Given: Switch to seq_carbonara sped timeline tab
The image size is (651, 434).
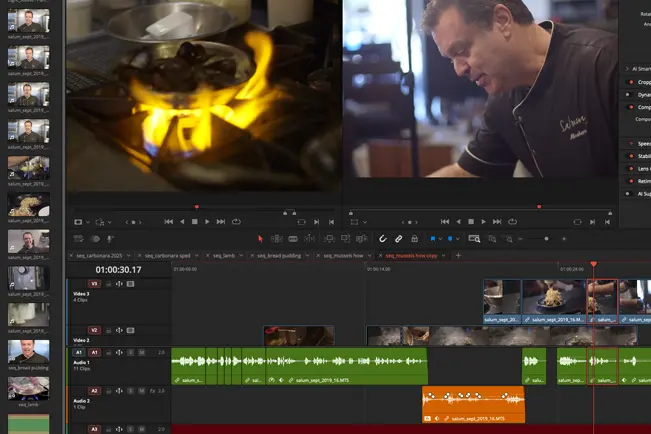Looking at the screenshot, I should point(167,255).
